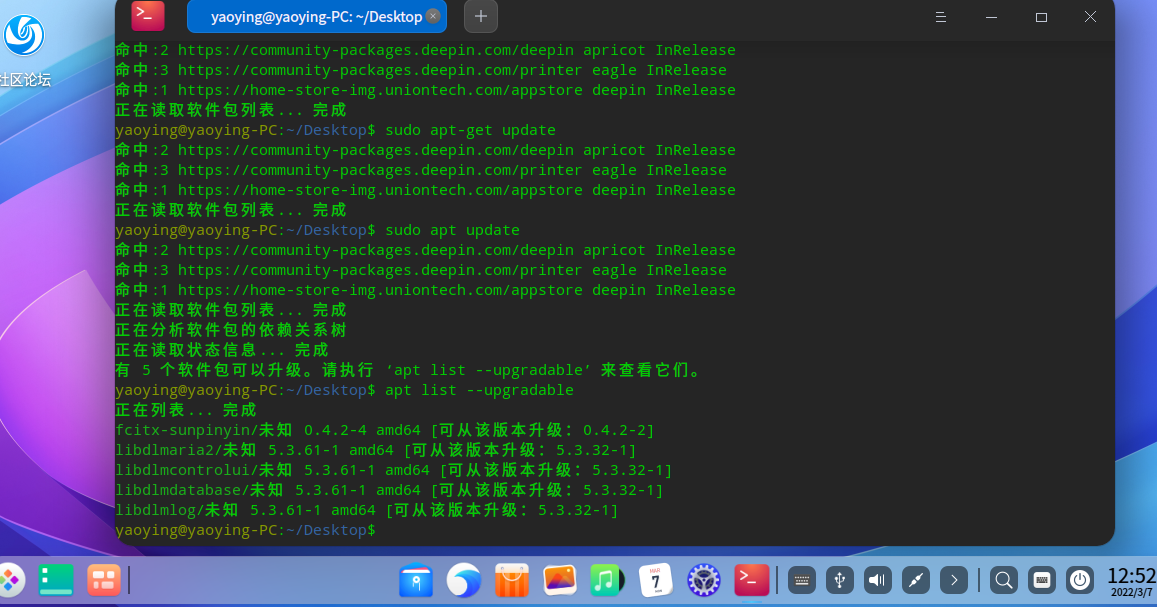Launch the browser from the dock
This screenshot has width=1157, height=607.
coord(464,580)
